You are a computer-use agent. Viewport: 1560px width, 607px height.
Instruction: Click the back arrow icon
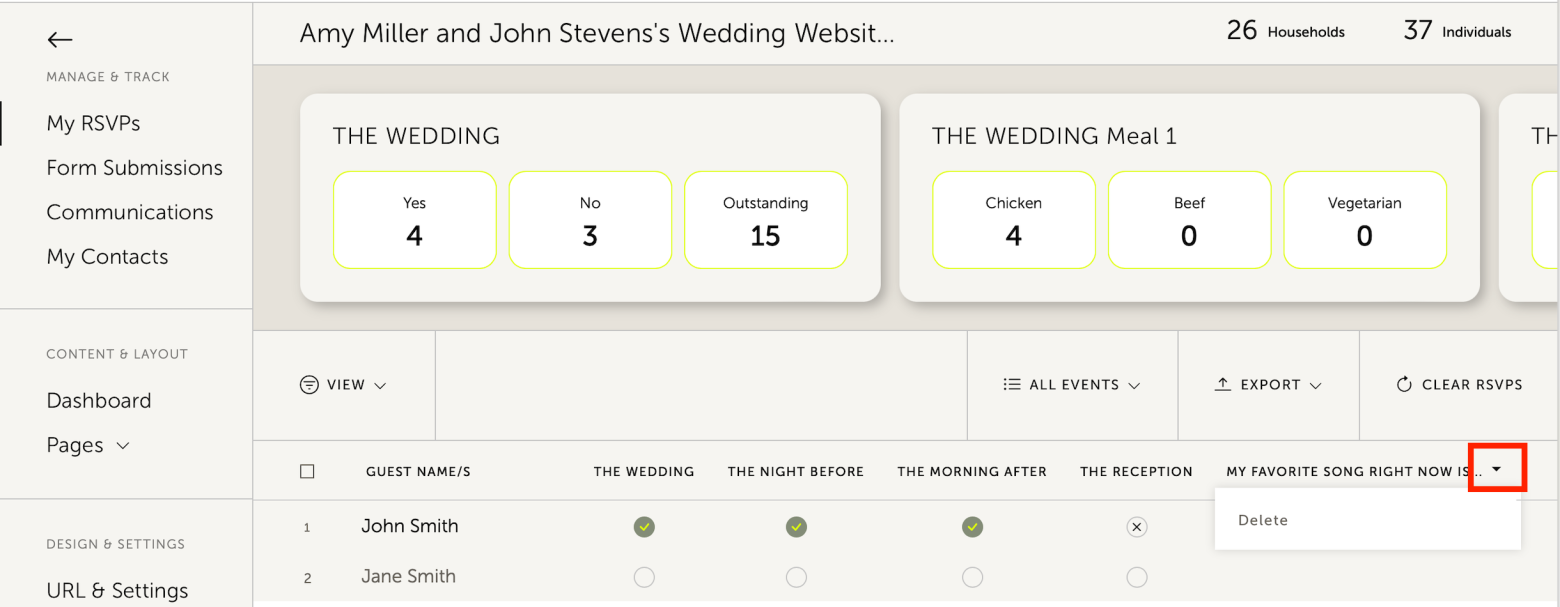coord(60,40)
